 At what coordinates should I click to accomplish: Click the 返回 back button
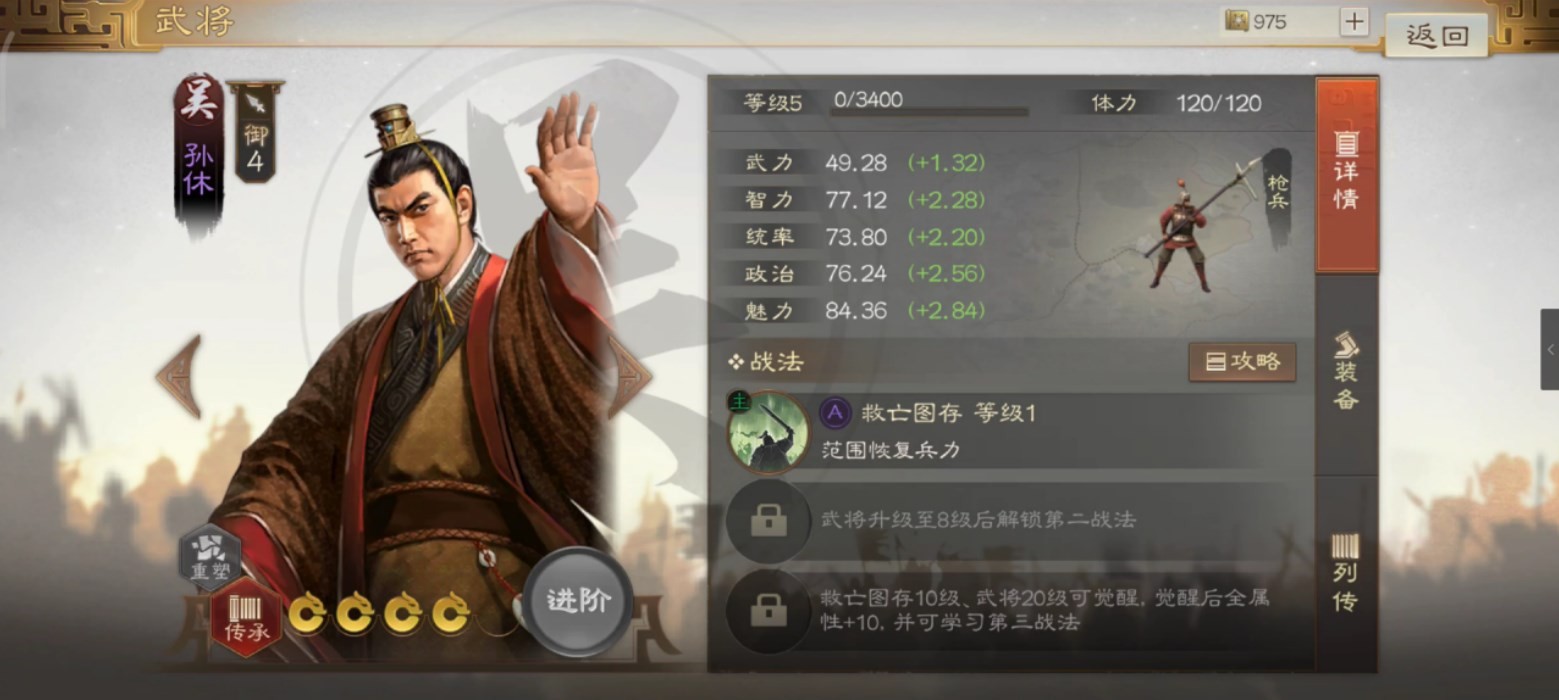pyautogui.click(x=1436, y=36)
